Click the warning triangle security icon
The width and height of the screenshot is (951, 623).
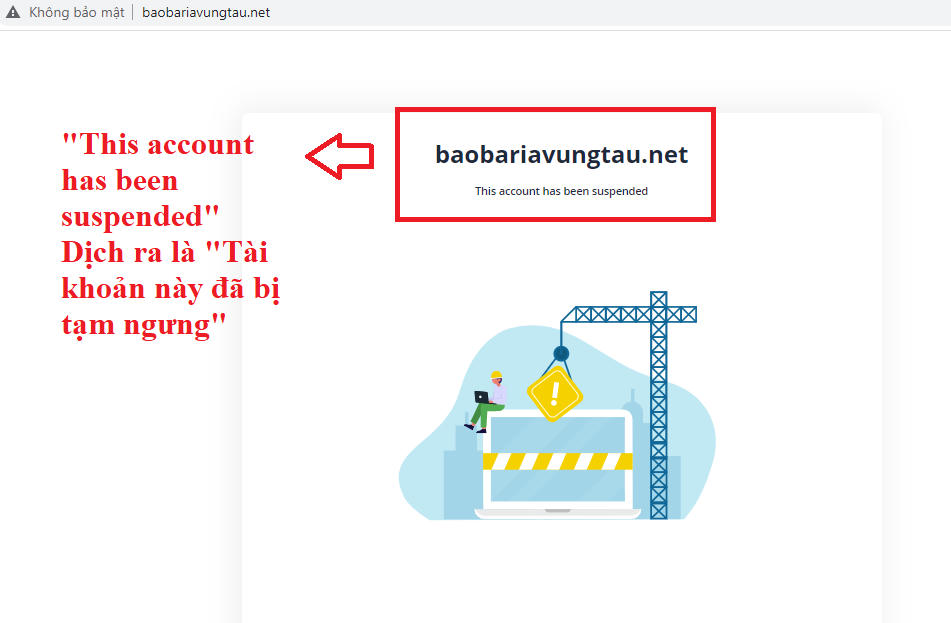[x=13, y=12]
